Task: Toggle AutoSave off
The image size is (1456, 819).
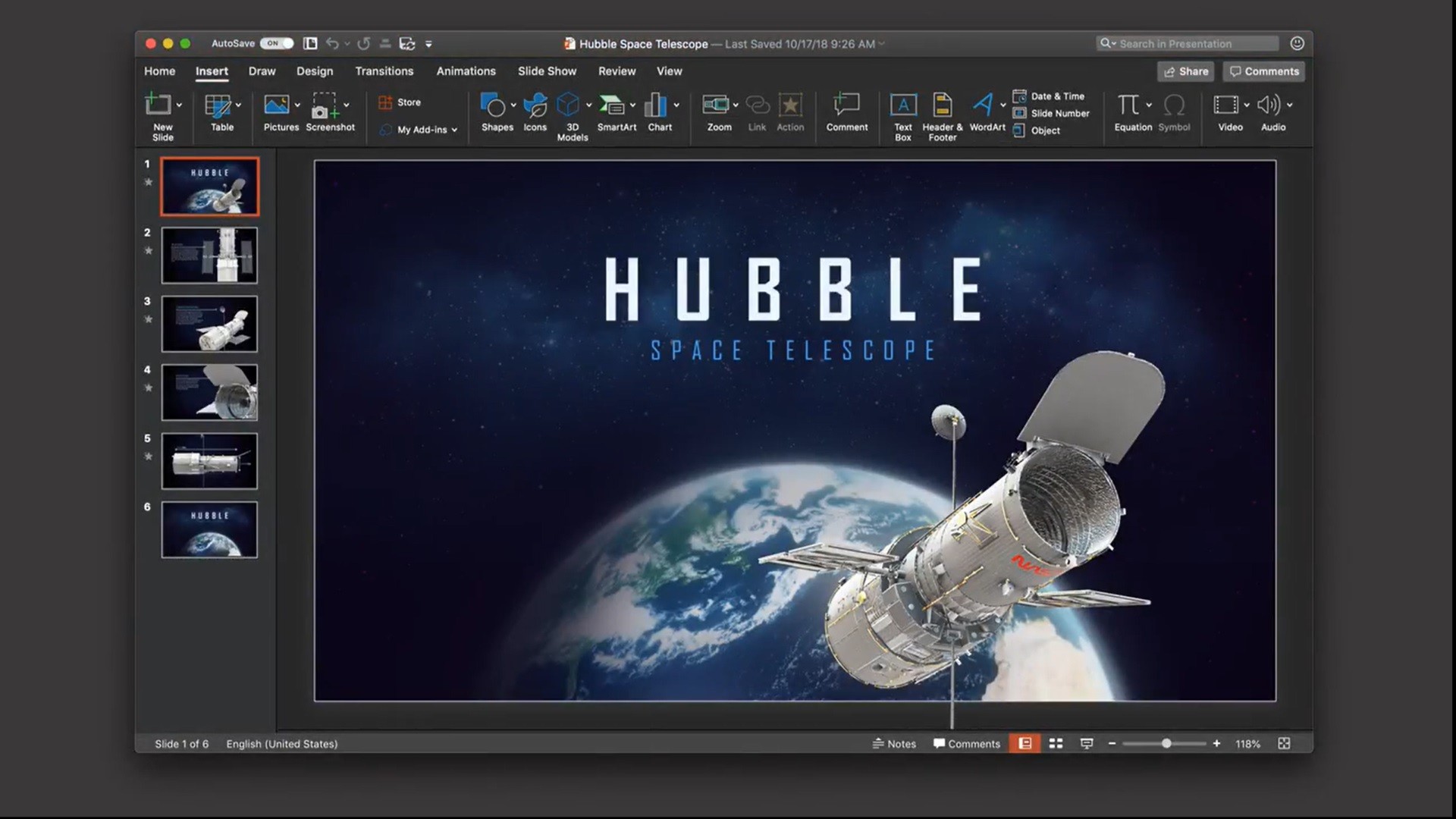Action: [276, 43]
